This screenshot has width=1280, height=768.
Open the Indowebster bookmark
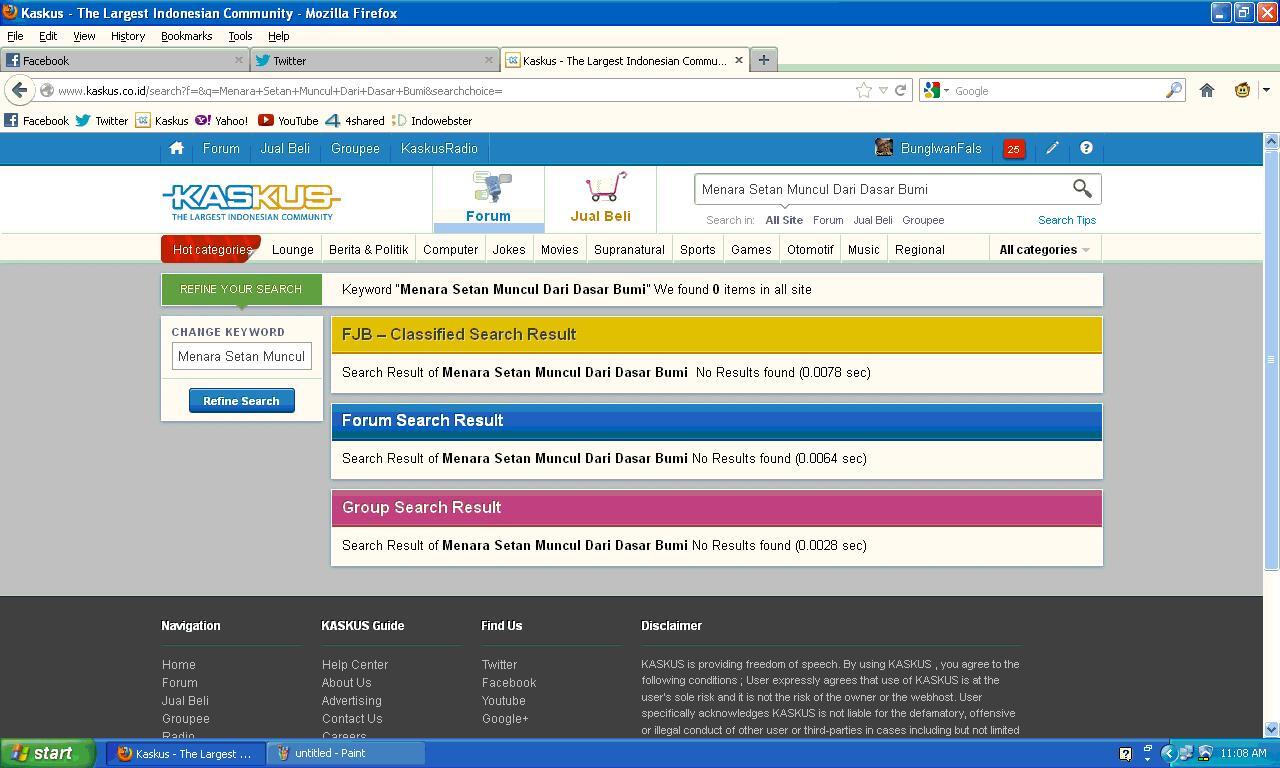pos(432,120)
